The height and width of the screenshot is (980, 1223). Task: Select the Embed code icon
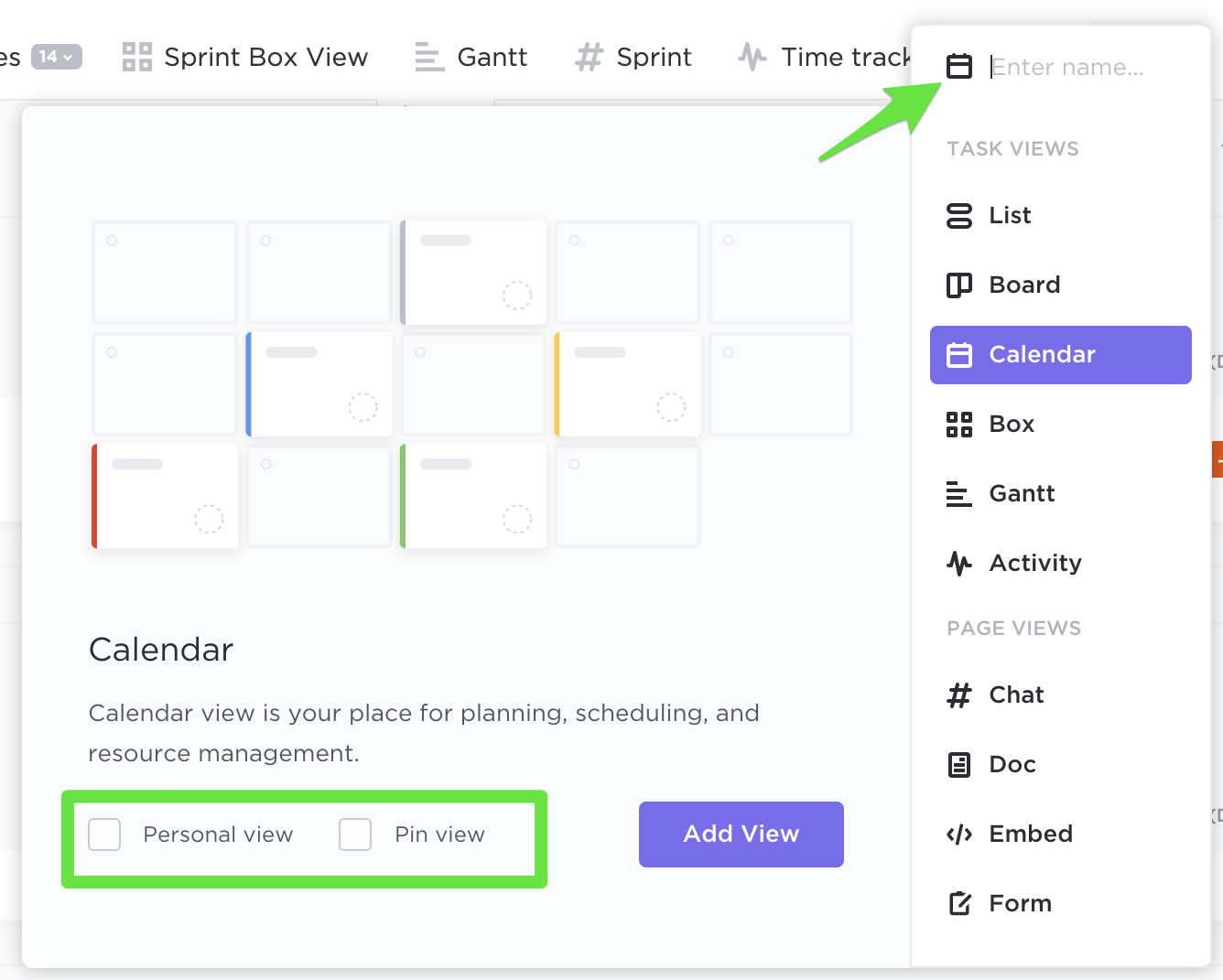[958, 835]
